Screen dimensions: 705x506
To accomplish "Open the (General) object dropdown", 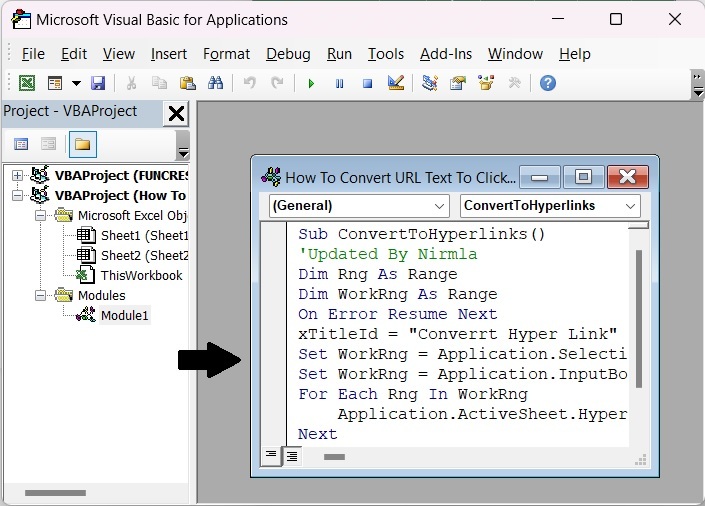I will tap(359, 206).
